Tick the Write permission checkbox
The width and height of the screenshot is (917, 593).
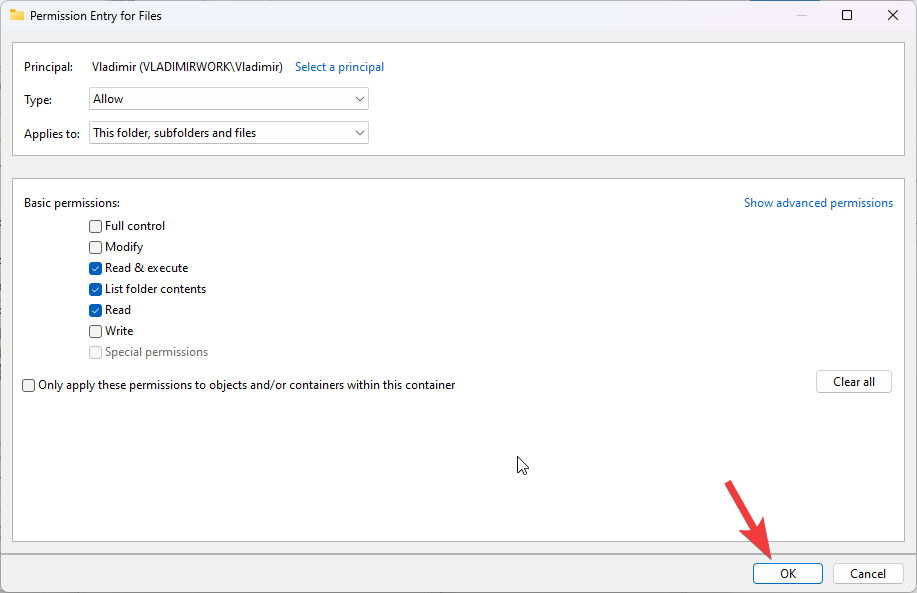click(x=96, y=331)
